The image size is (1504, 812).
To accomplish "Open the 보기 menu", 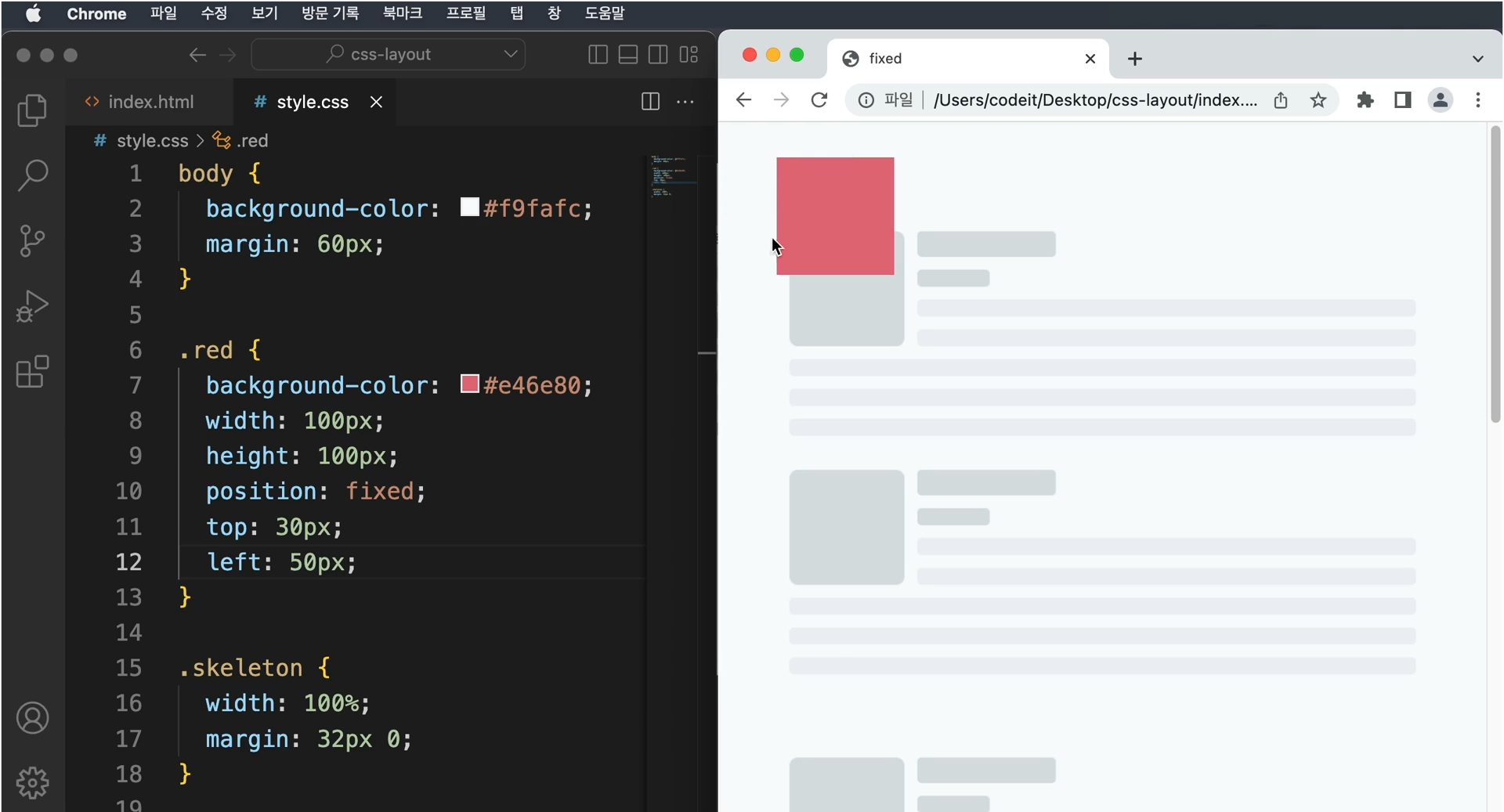I will [x=264, y=13].
